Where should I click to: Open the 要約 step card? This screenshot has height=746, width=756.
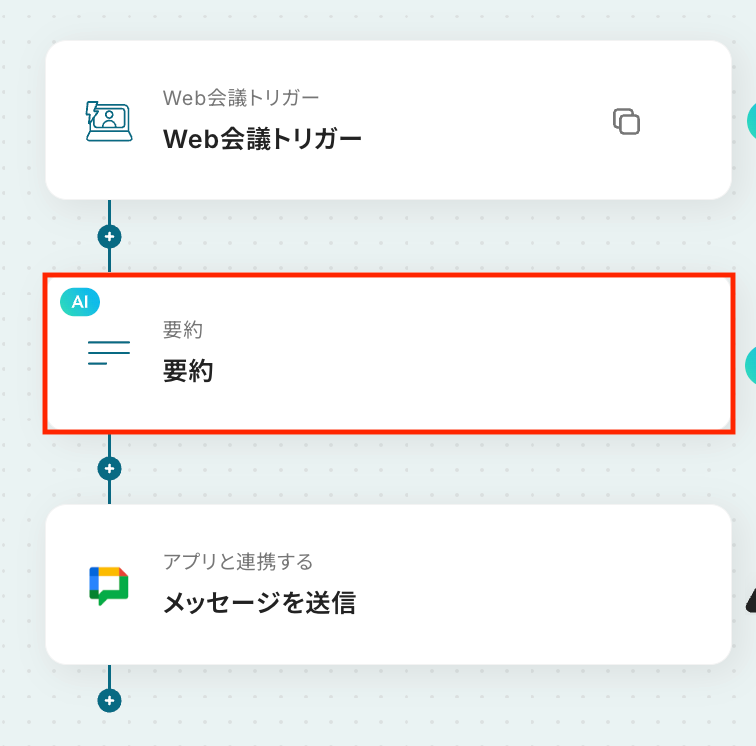point(389,353)
